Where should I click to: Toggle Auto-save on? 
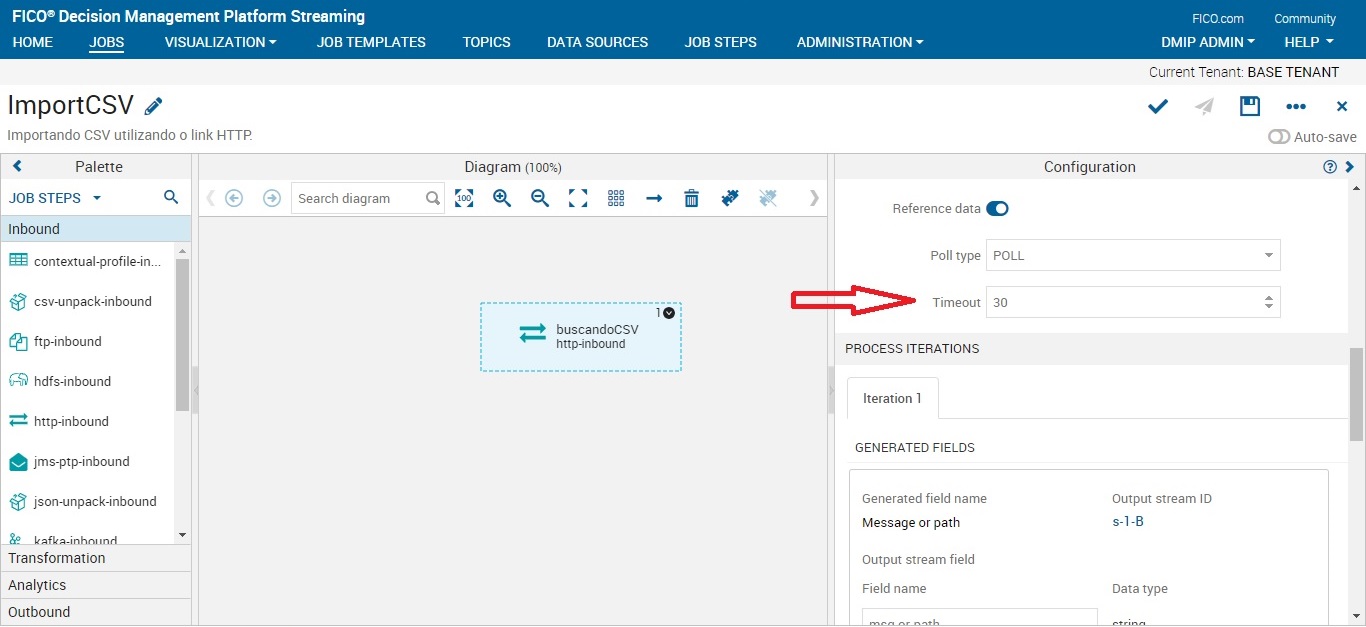point(1279,137)
